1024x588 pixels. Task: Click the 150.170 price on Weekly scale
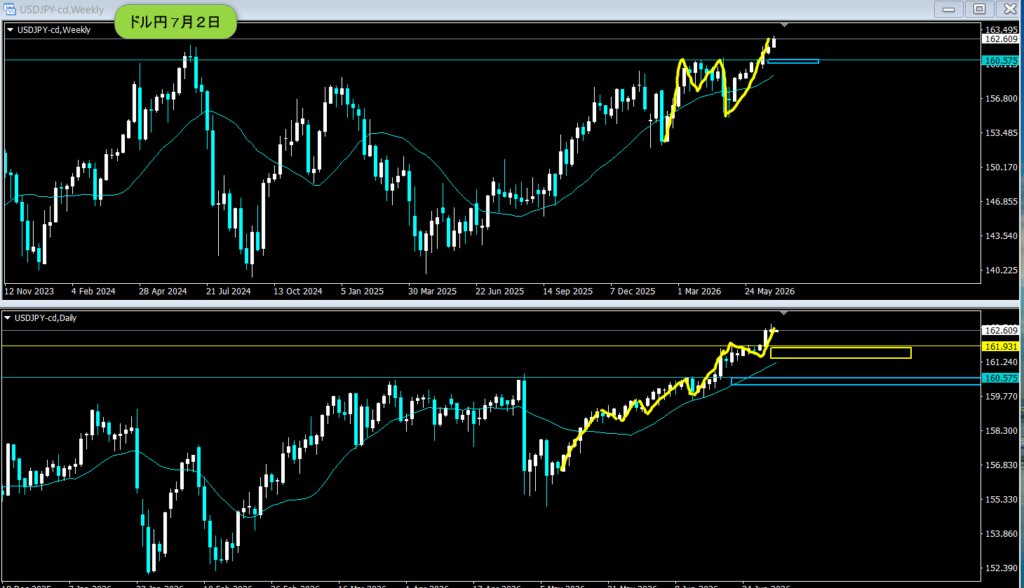(x=1000, y=167)
